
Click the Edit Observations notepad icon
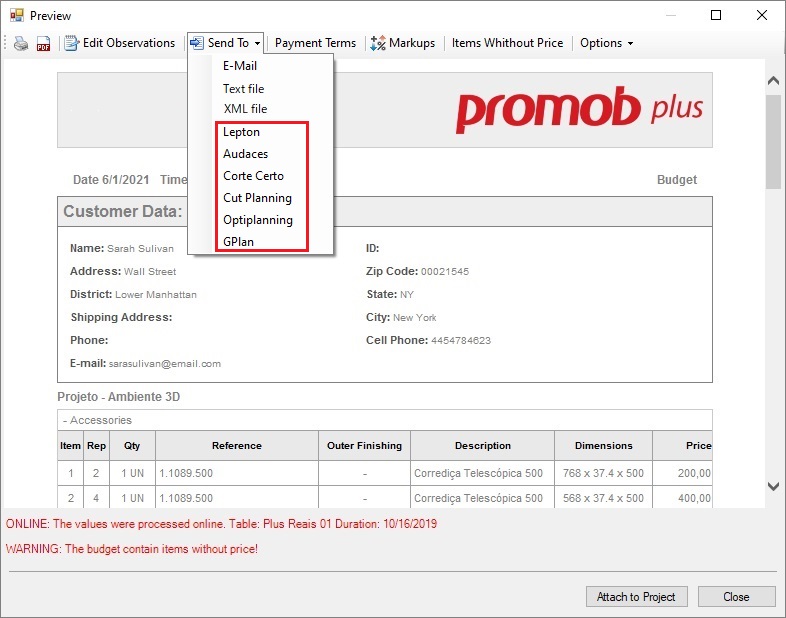[71, 43]
